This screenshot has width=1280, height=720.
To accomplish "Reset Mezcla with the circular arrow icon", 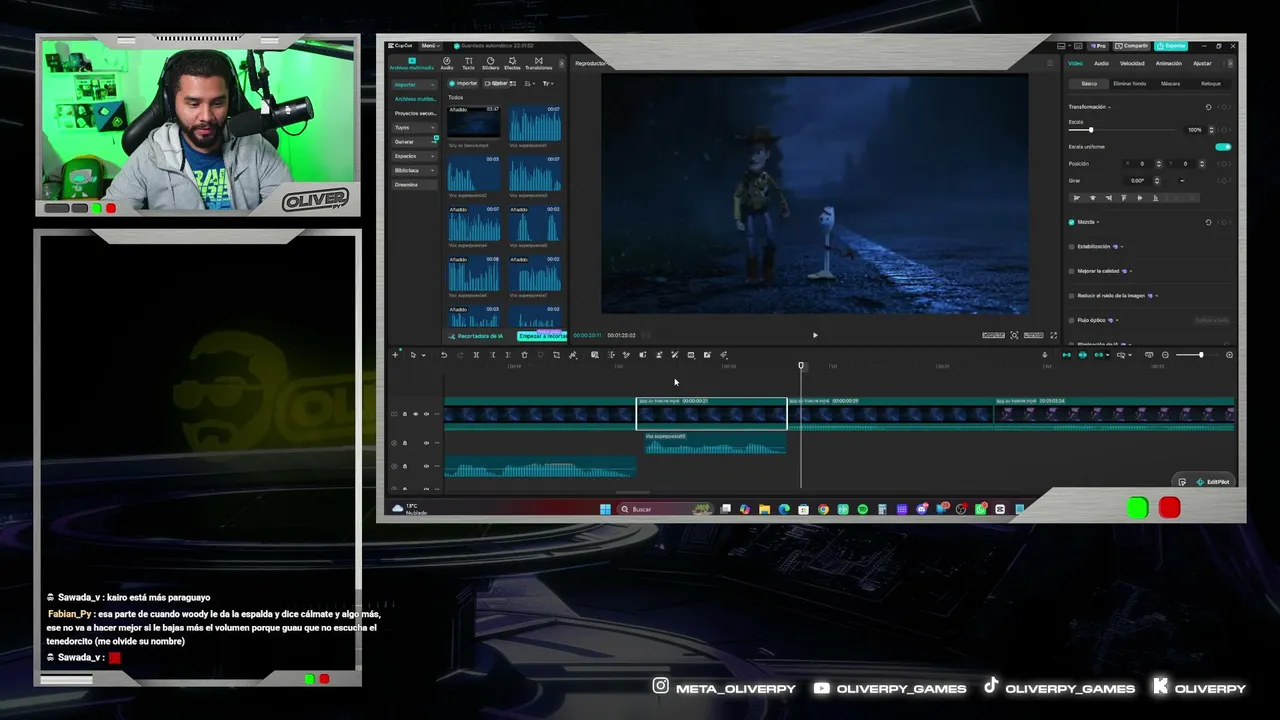I will click(1208, 222).
